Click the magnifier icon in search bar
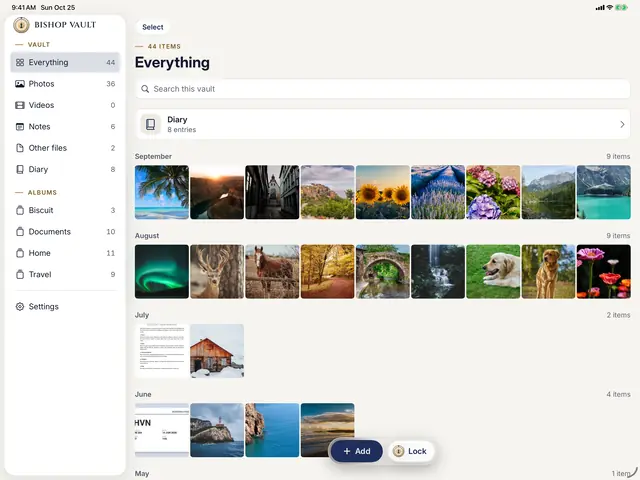This screenshot has width=640, height=480. [145, 89]
